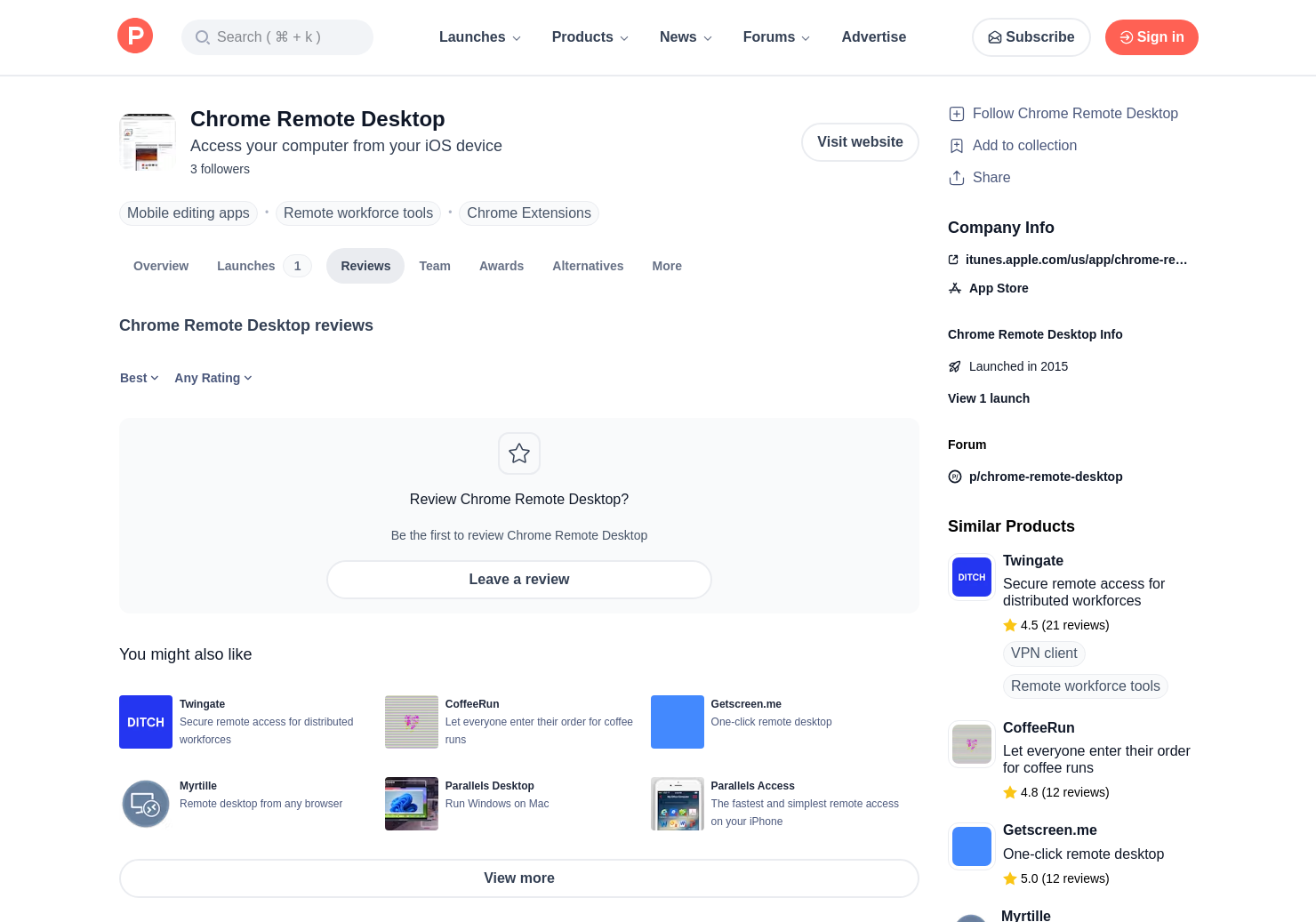Expand the Best sorting dropdown
The height and width of the screenshot is (922, 1316).
[x=140, y=378]
